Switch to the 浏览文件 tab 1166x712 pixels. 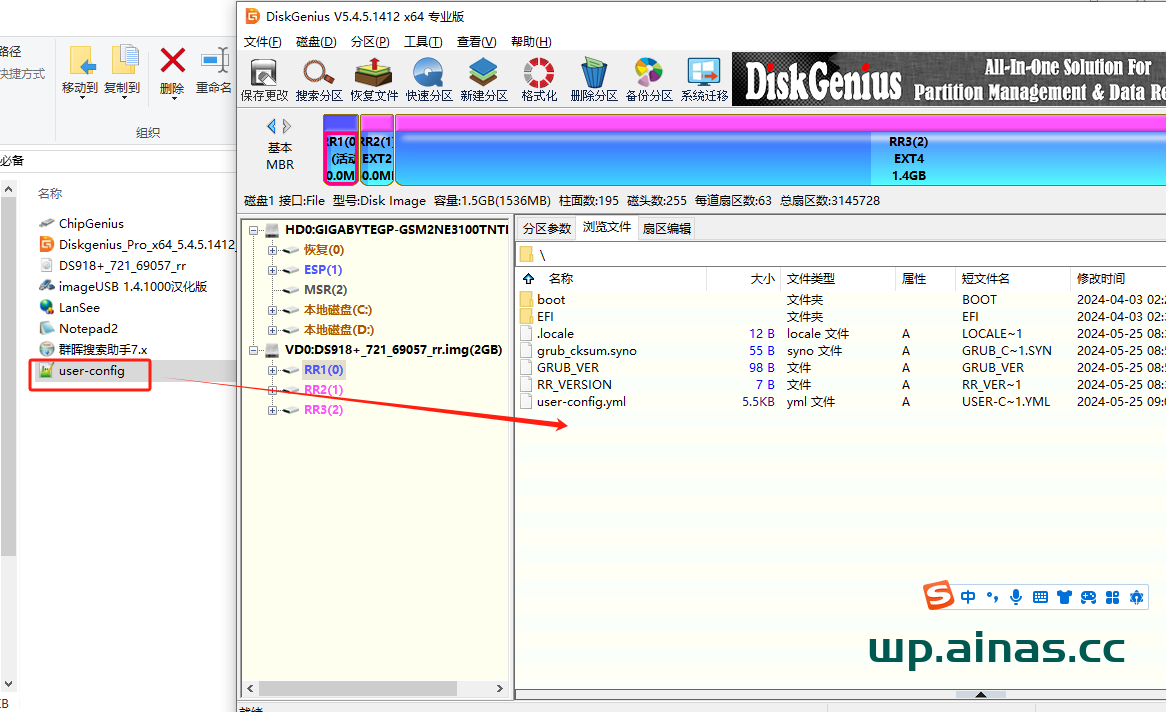(607, 228)
